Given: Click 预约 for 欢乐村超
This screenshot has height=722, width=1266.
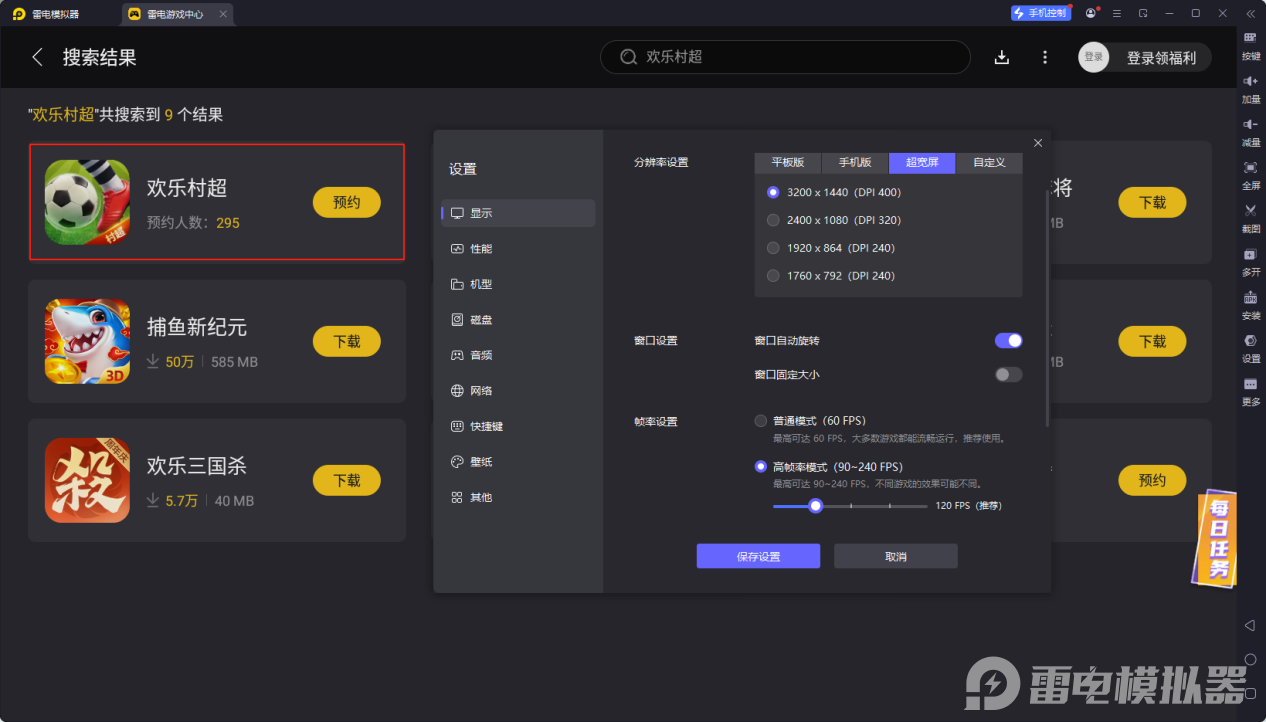Looking at the screenshot, I should click(x=347, y=202).
